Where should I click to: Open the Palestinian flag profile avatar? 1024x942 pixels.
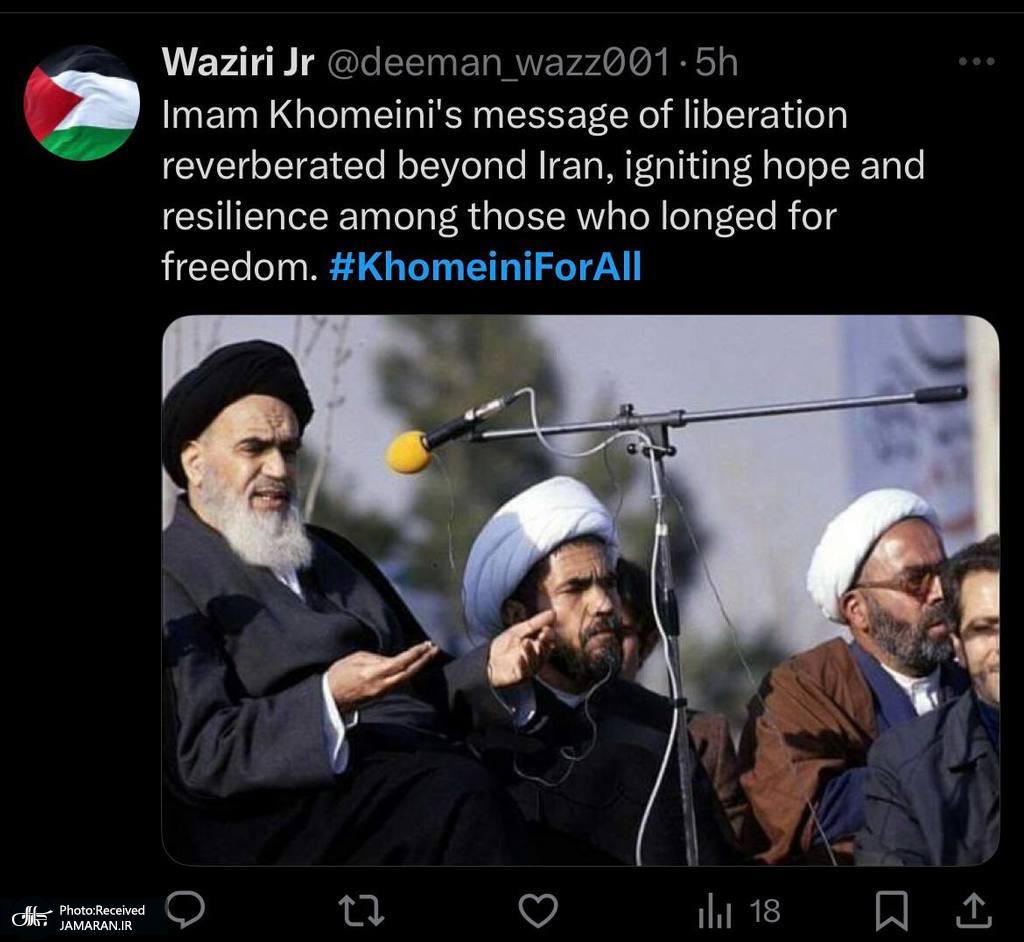82,103
